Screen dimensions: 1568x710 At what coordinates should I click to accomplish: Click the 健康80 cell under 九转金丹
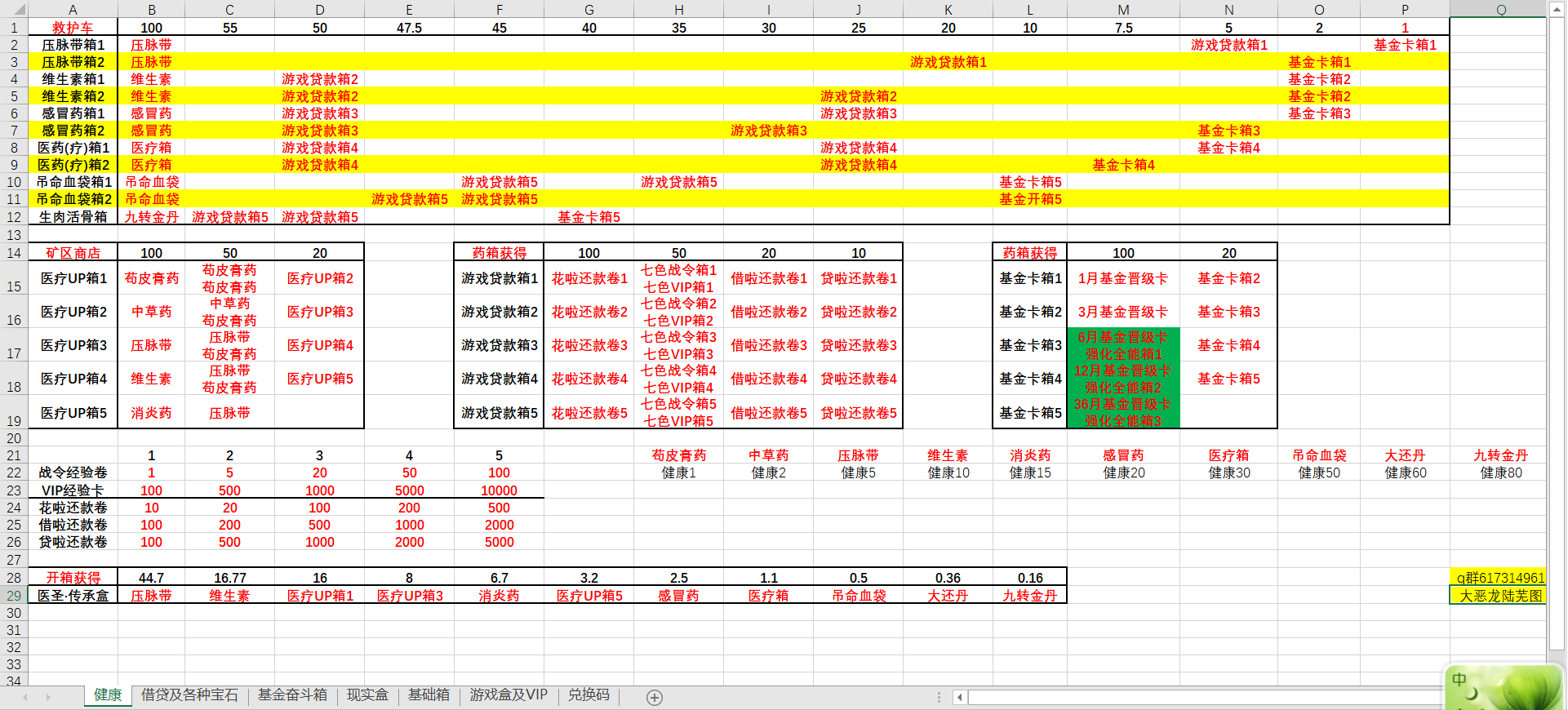(x=1500, y=473)
